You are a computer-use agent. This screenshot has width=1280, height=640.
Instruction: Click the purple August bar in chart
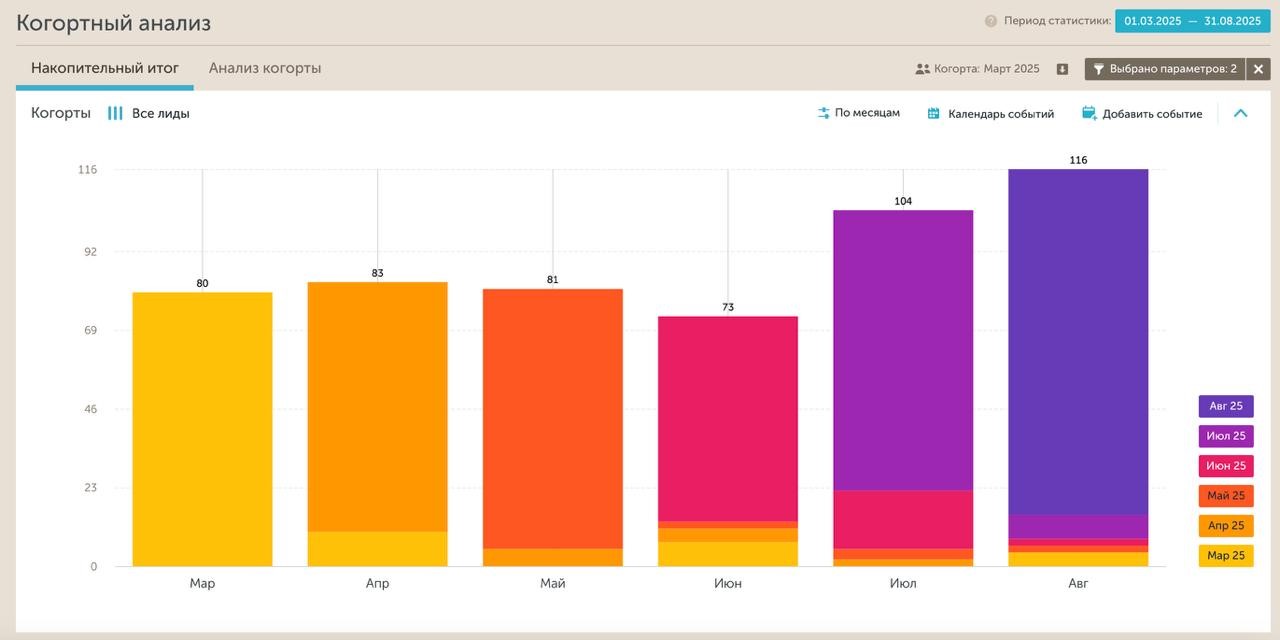[1078, 340]
